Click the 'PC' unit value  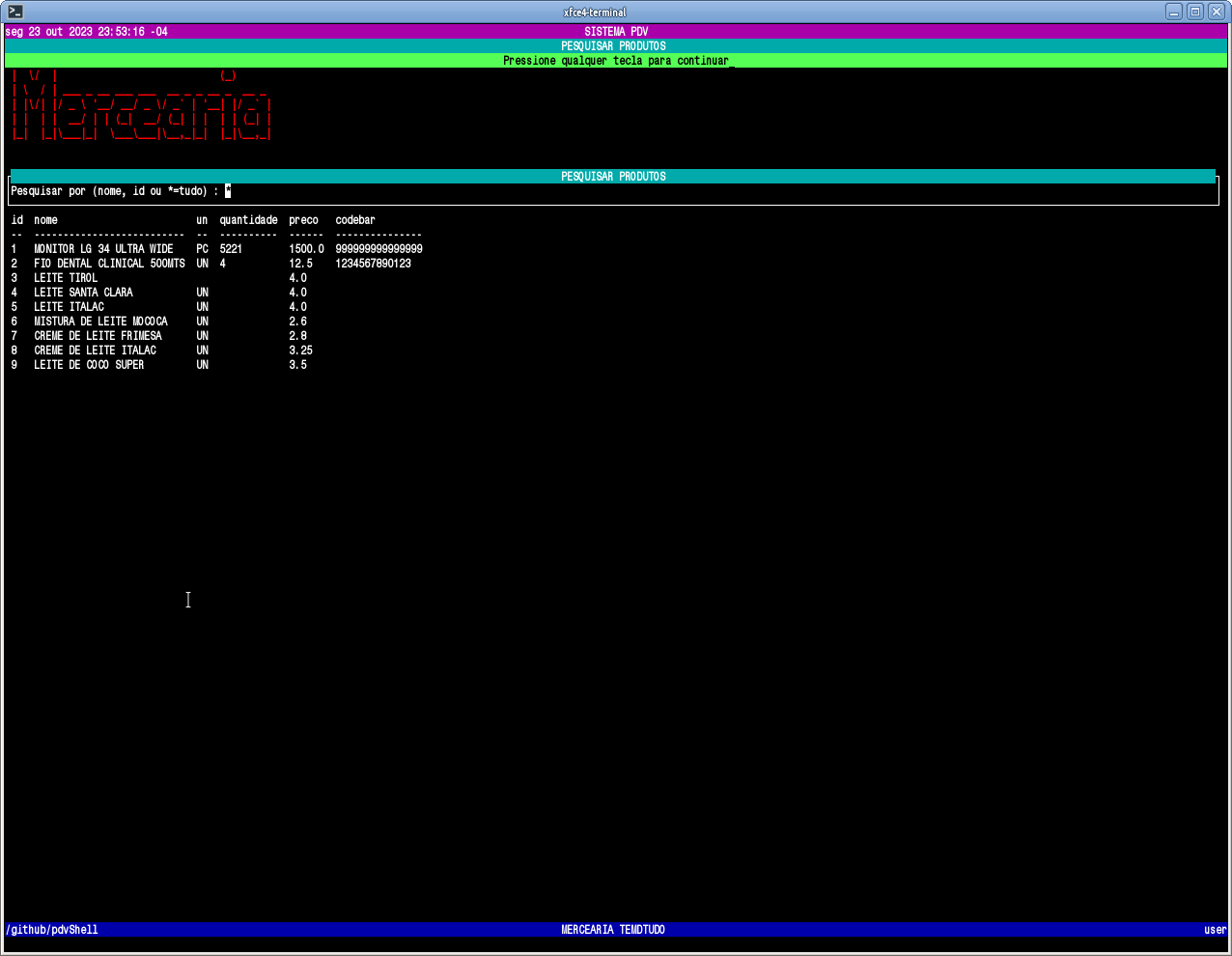click(202, 249)
